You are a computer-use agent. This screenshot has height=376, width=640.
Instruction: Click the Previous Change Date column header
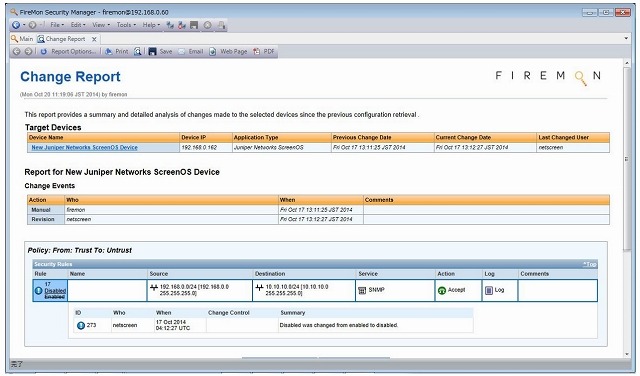(x=382, y=138)
